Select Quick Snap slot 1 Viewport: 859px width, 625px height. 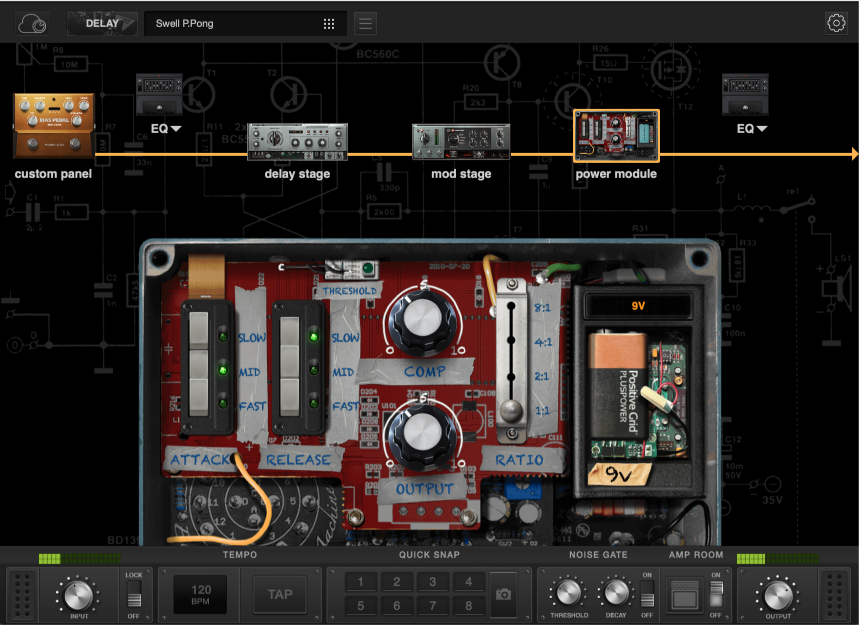361,583
